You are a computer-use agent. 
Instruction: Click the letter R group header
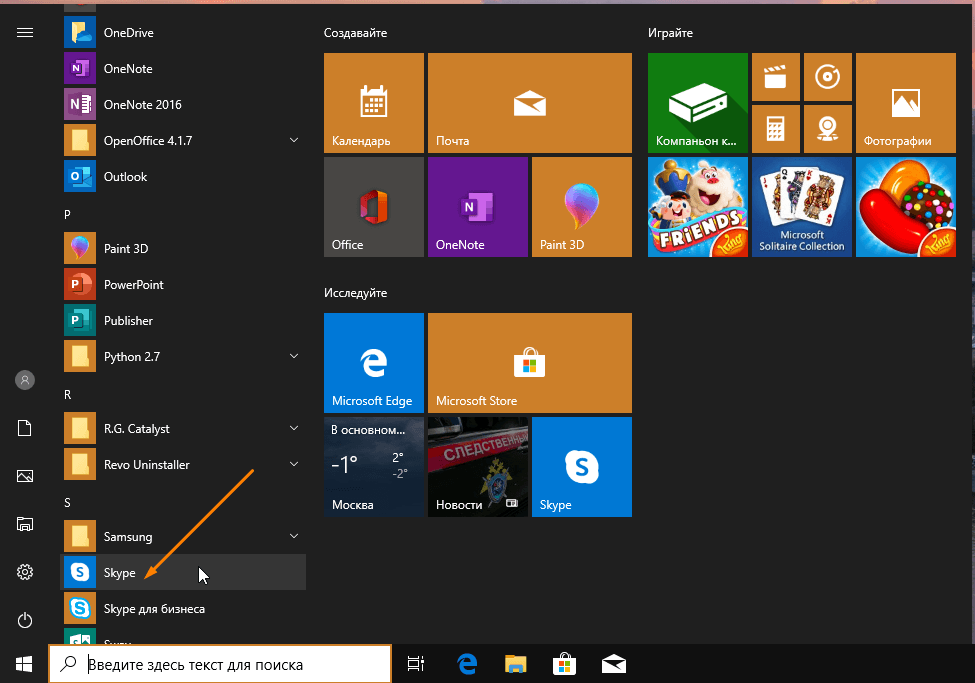pos(67,394)
